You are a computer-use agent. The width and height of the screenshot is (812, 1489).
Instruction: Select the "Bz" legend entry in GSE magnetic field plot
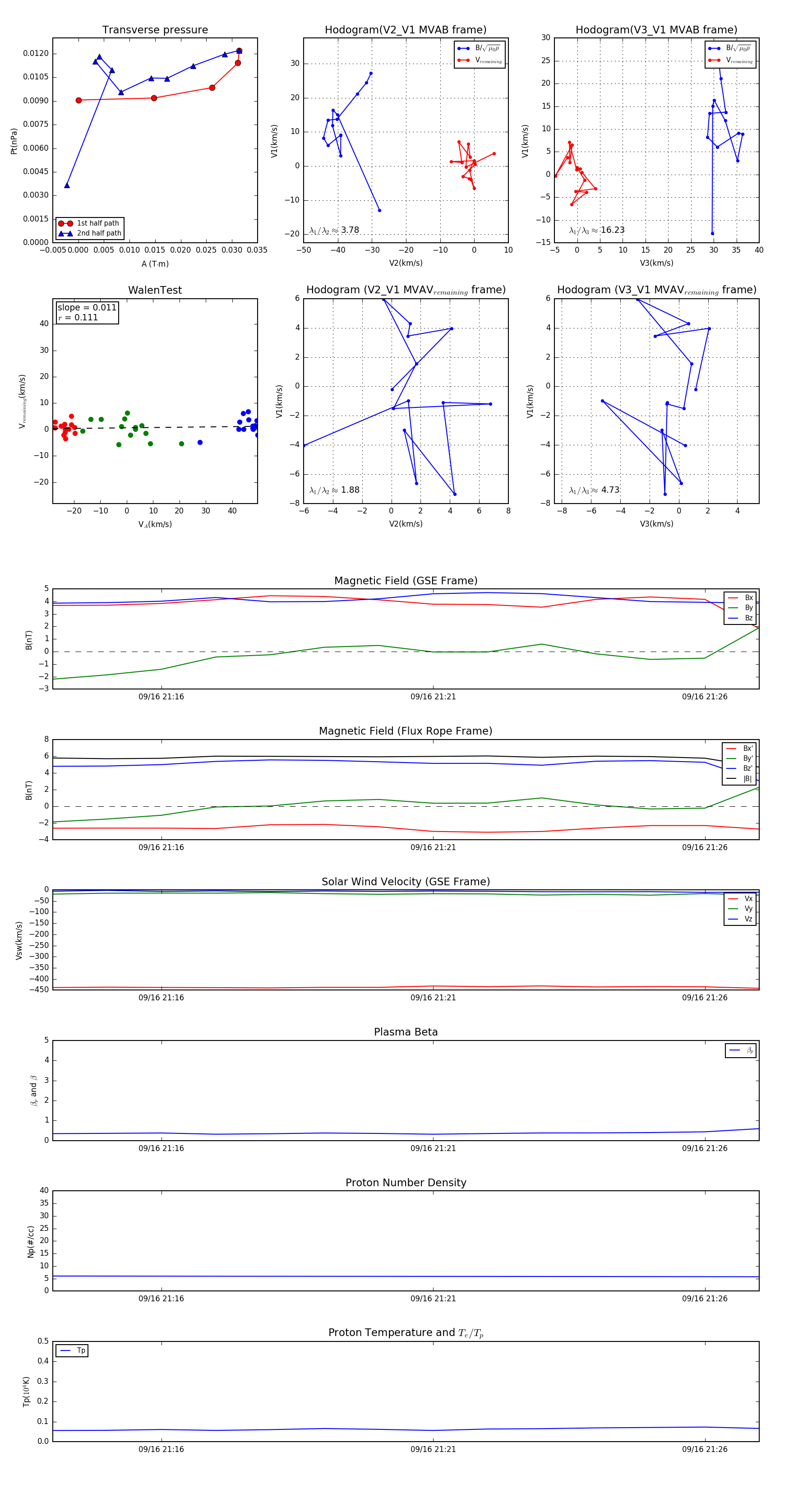point(740,618)
